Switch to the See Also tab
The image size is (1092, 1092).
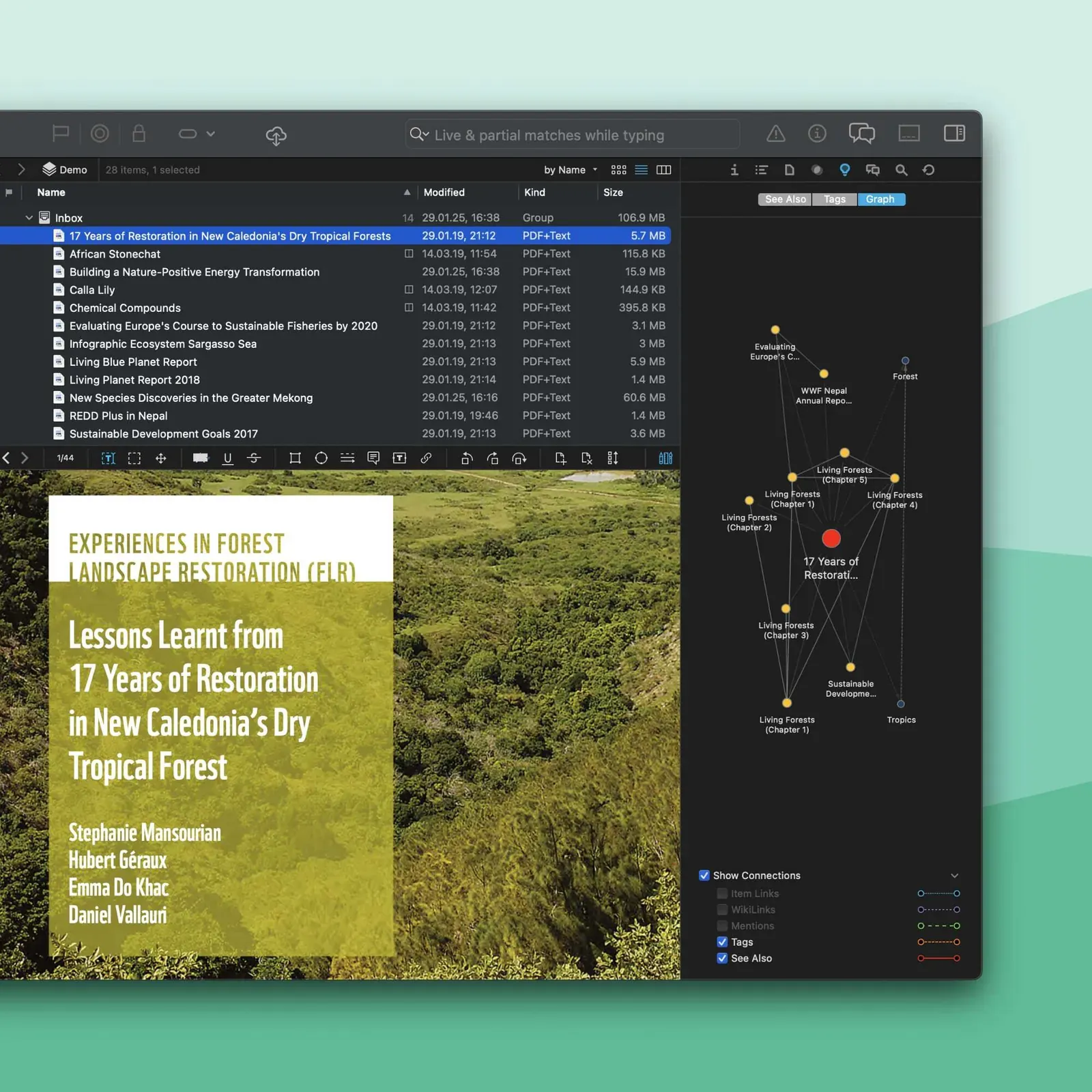[x=785, y=199]
